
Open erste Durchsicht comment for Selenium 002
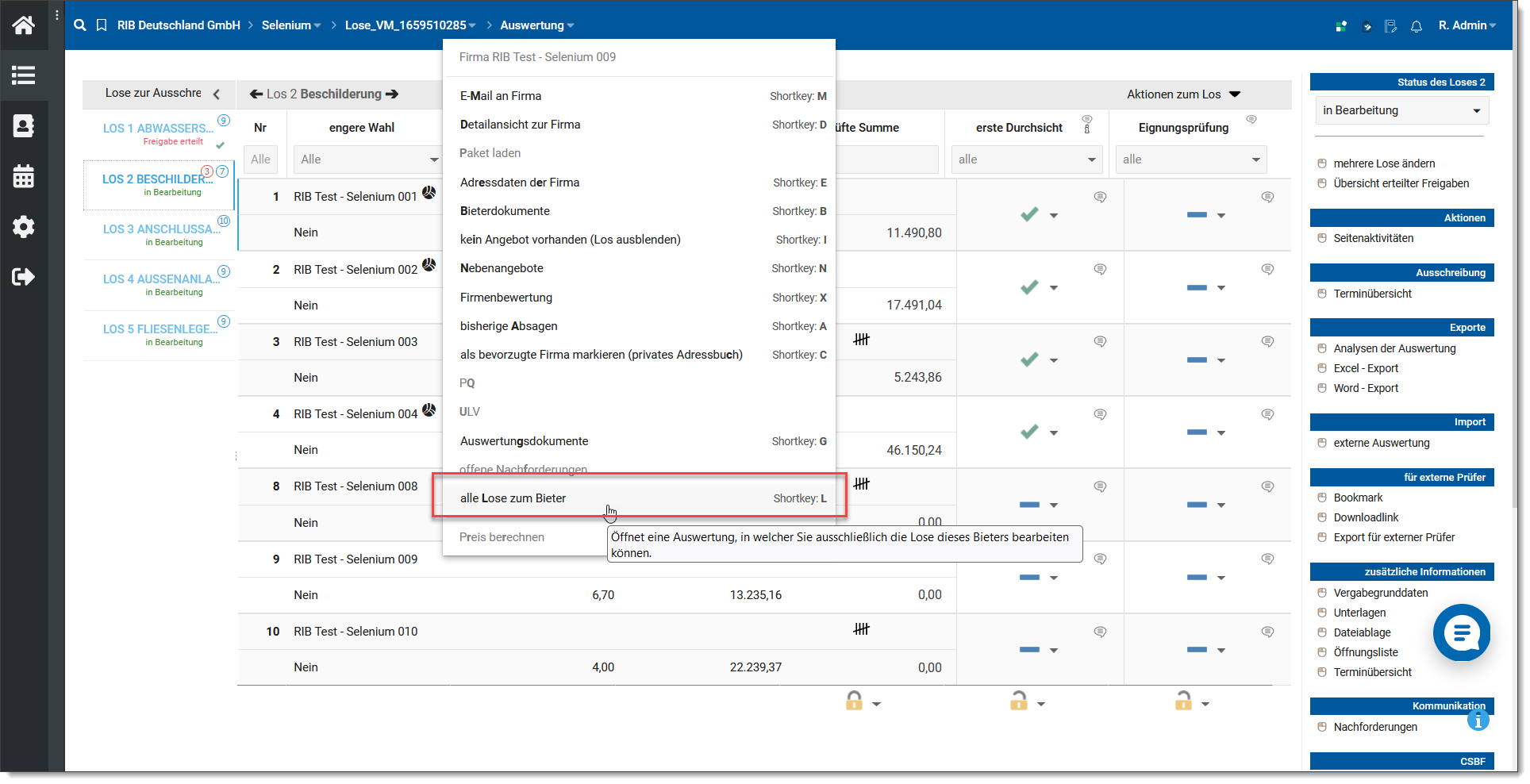tap(1100, 269)
